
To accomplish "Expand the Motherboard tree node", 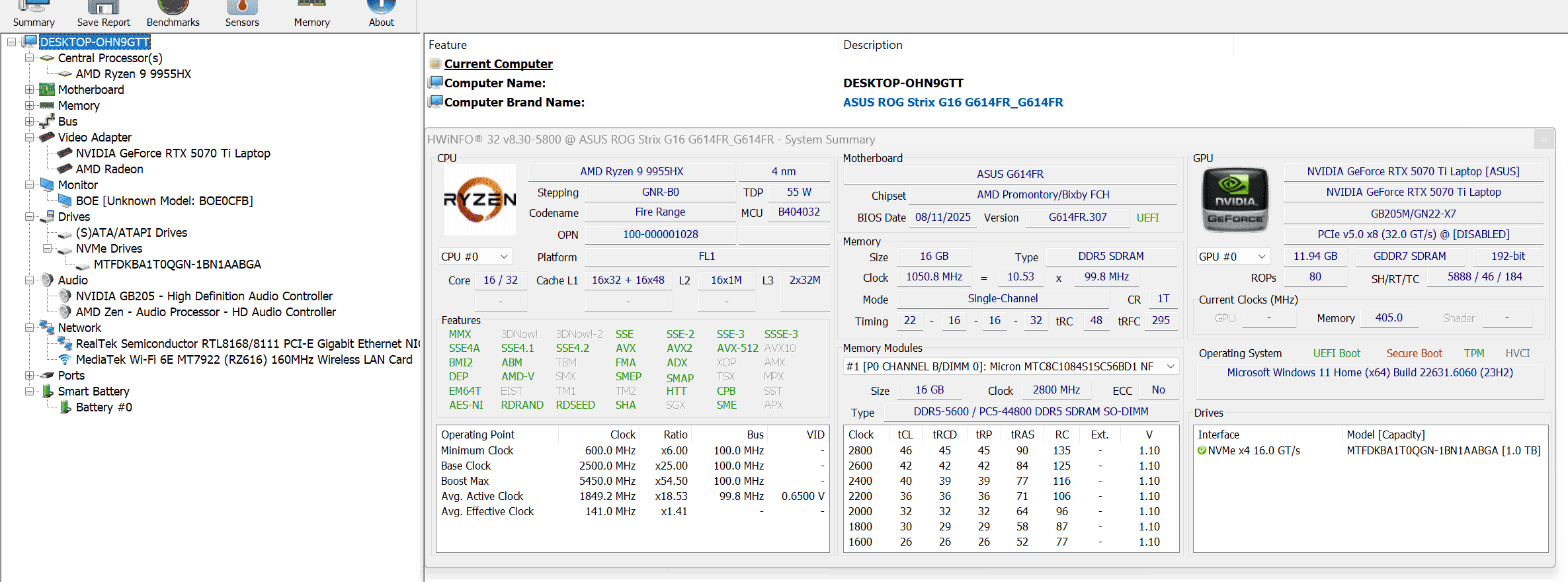I will pyautogui.click(x=29, y=89).
